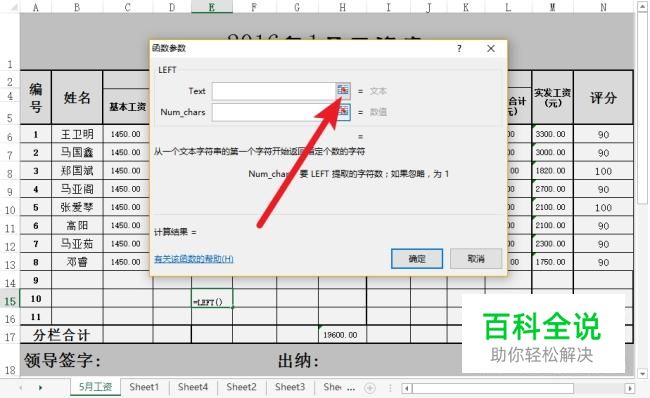Add a new sheet with plus icon
Image resolution: width=650 pixels, height=398 pixels.
click(x=370, y=388)
